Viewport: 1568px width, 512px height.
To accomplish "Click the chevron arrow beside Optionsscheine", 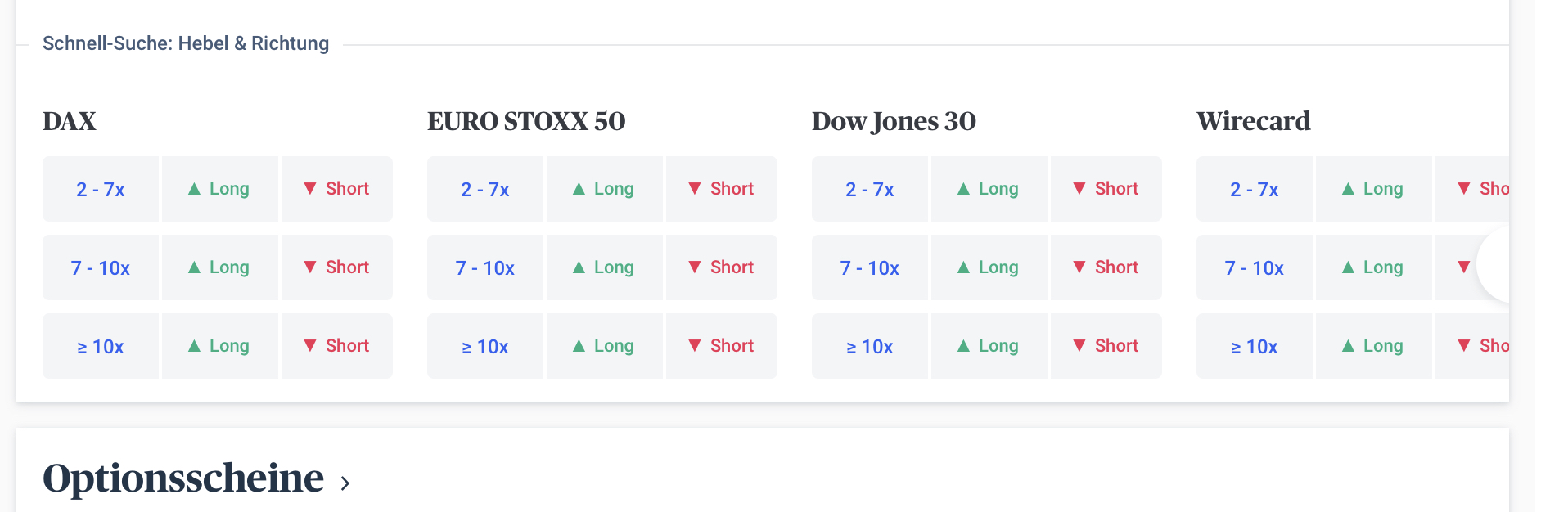I will click(x=345, y=483).
